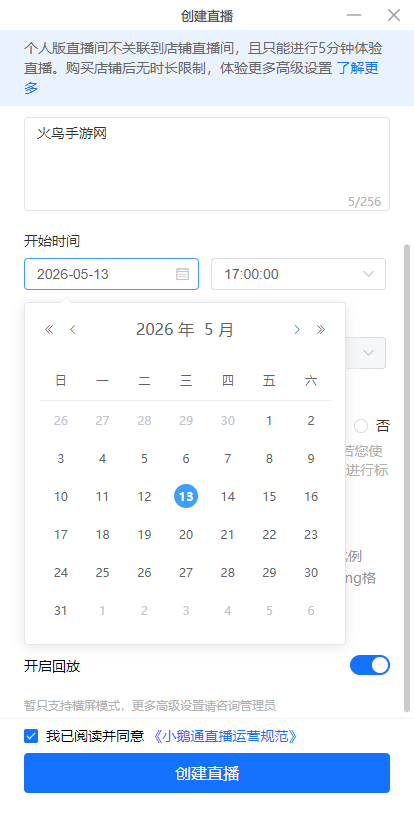Go to previous year with the double-left arrow
The height and width of the screenshot is (816, 414).
(49, 329)
